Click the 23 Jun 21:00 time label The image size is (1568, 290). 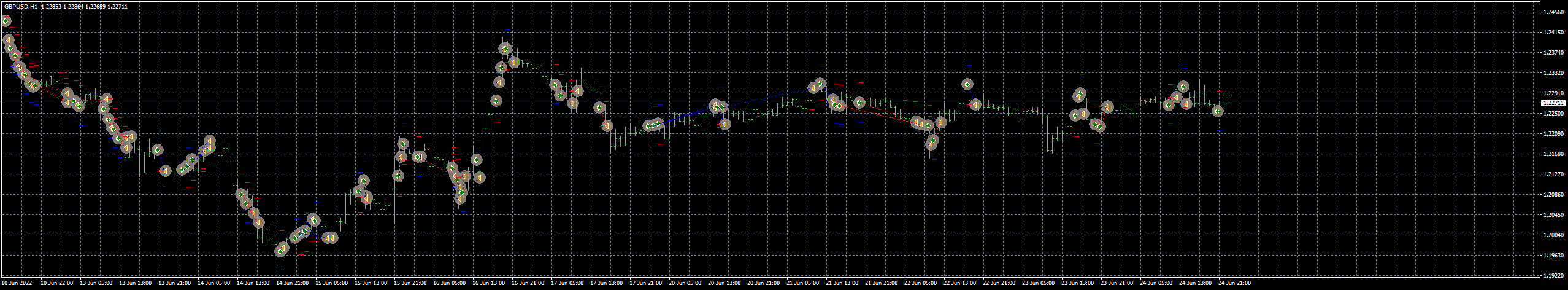click(1116, 284)
